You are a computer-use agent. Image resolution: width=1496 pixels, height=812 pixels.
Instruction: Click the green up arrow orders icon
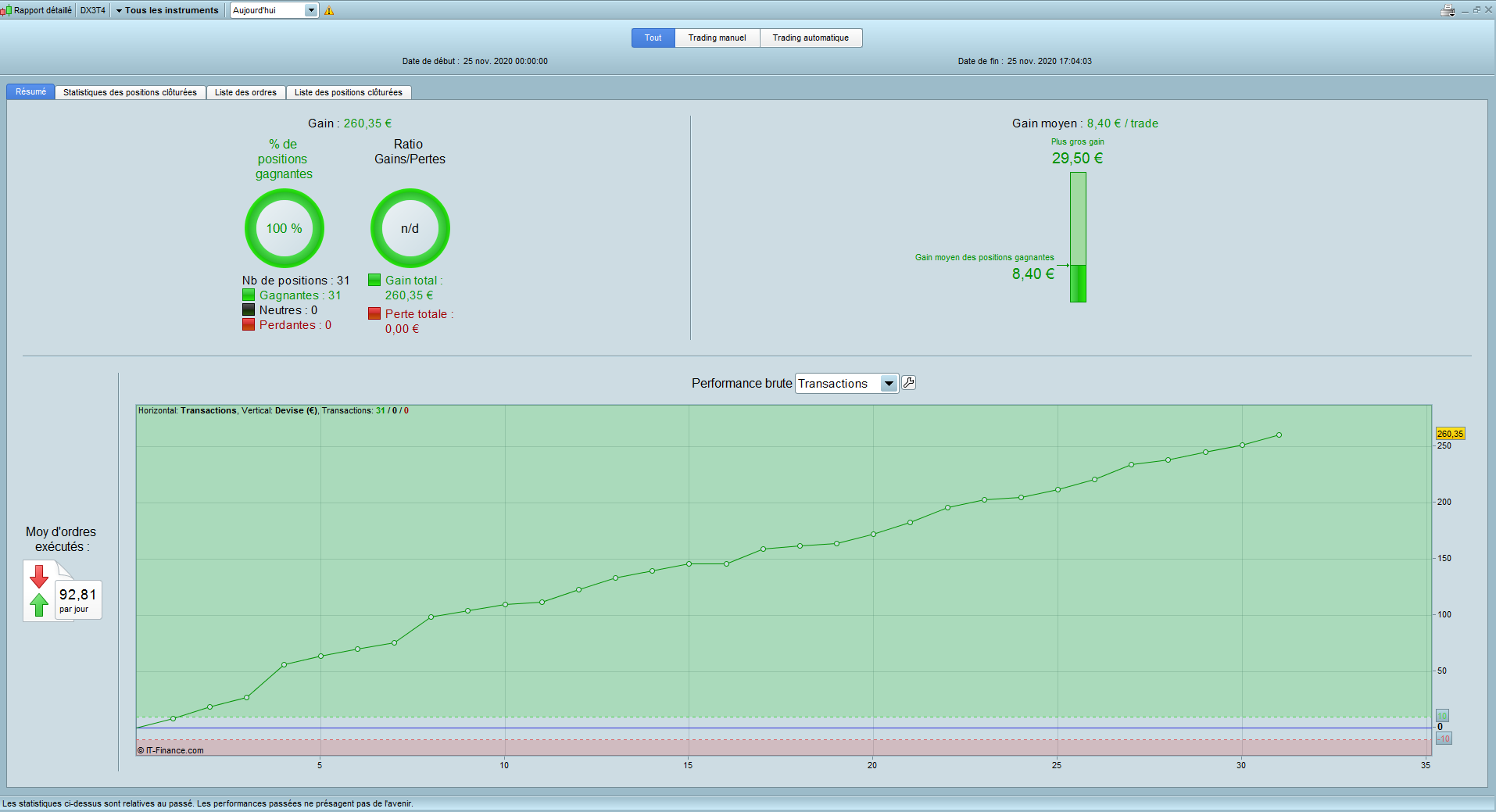(39, 604)
